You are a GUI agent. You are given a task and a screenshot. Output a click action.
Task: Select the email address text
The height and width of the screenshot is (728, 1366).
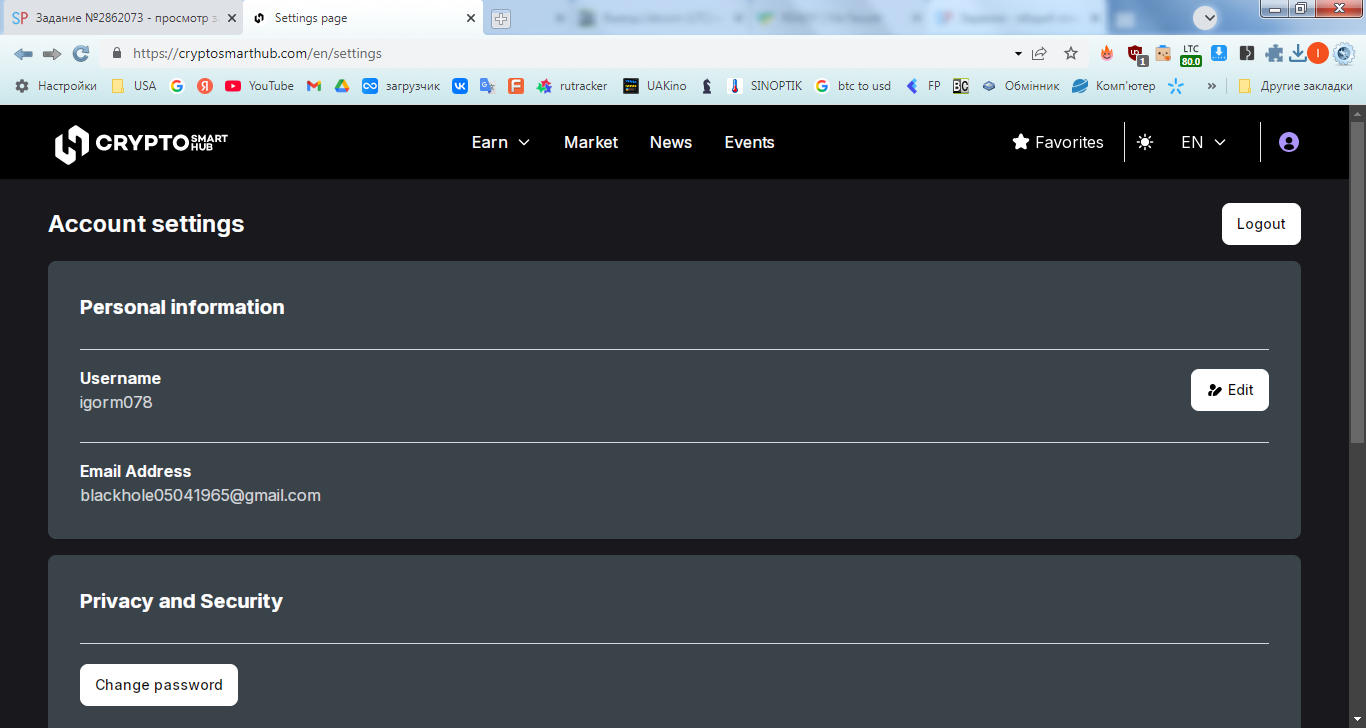point(200,495)
